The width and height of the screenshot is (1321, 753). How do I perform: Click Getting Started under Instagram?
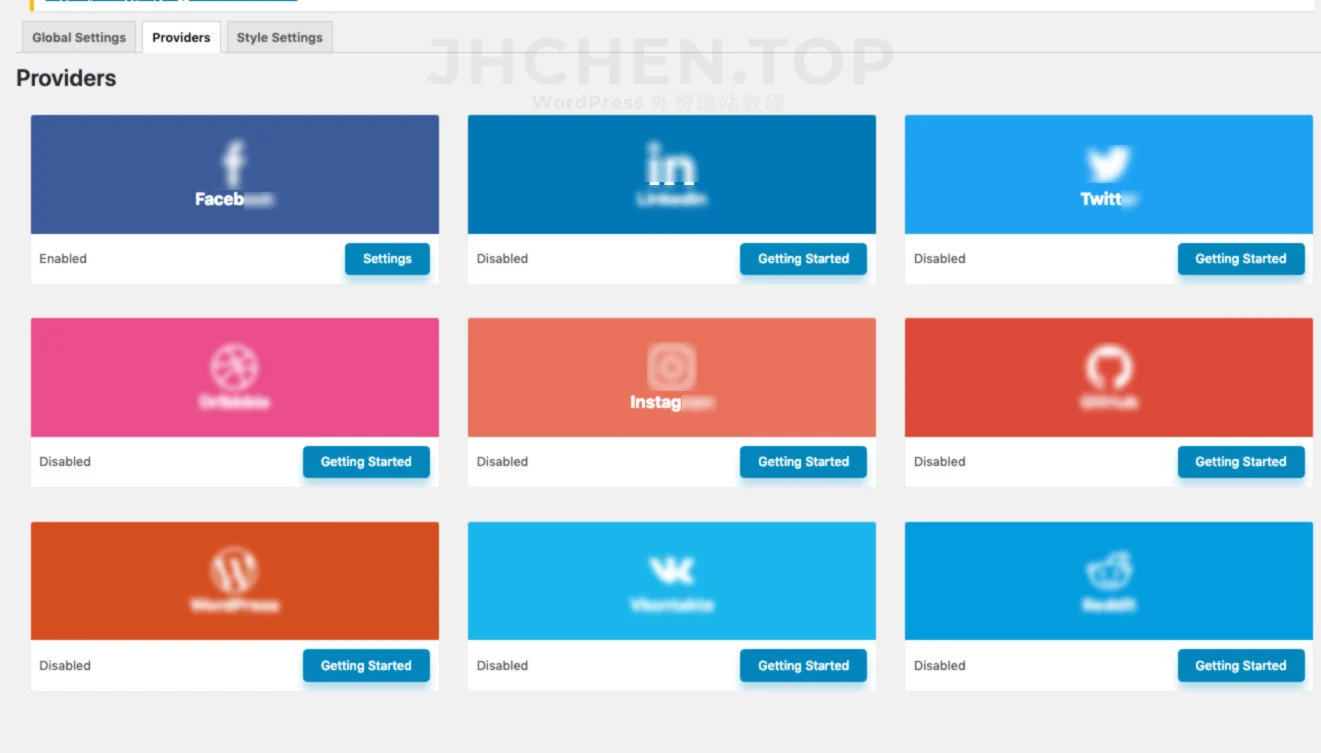pyautogui.click(x=803, y=462)
